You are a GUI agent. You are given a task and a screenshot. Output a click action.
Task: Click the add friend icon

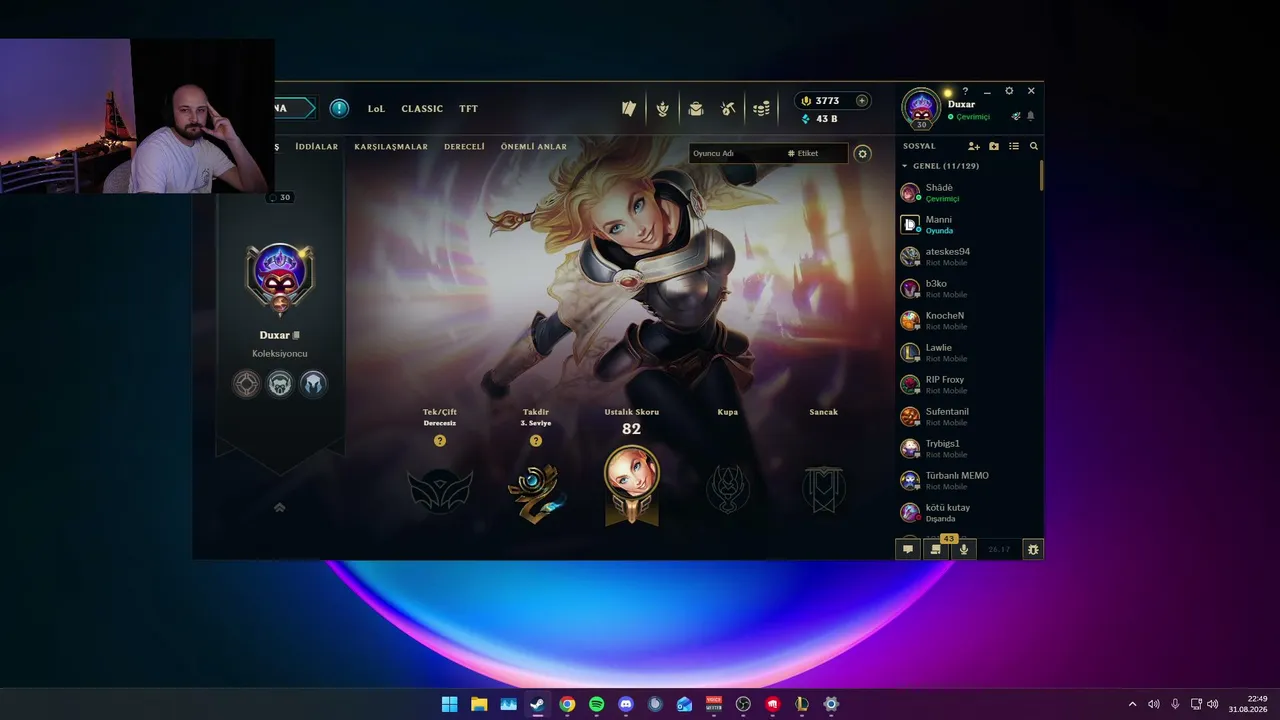(974, 146)
